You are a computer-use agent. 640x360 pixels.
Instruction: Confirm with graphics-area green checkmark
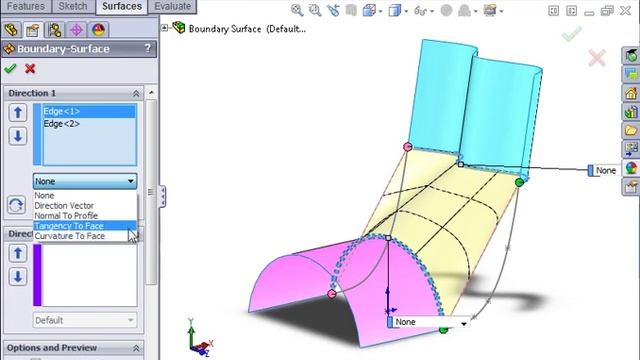coord(572,33)
